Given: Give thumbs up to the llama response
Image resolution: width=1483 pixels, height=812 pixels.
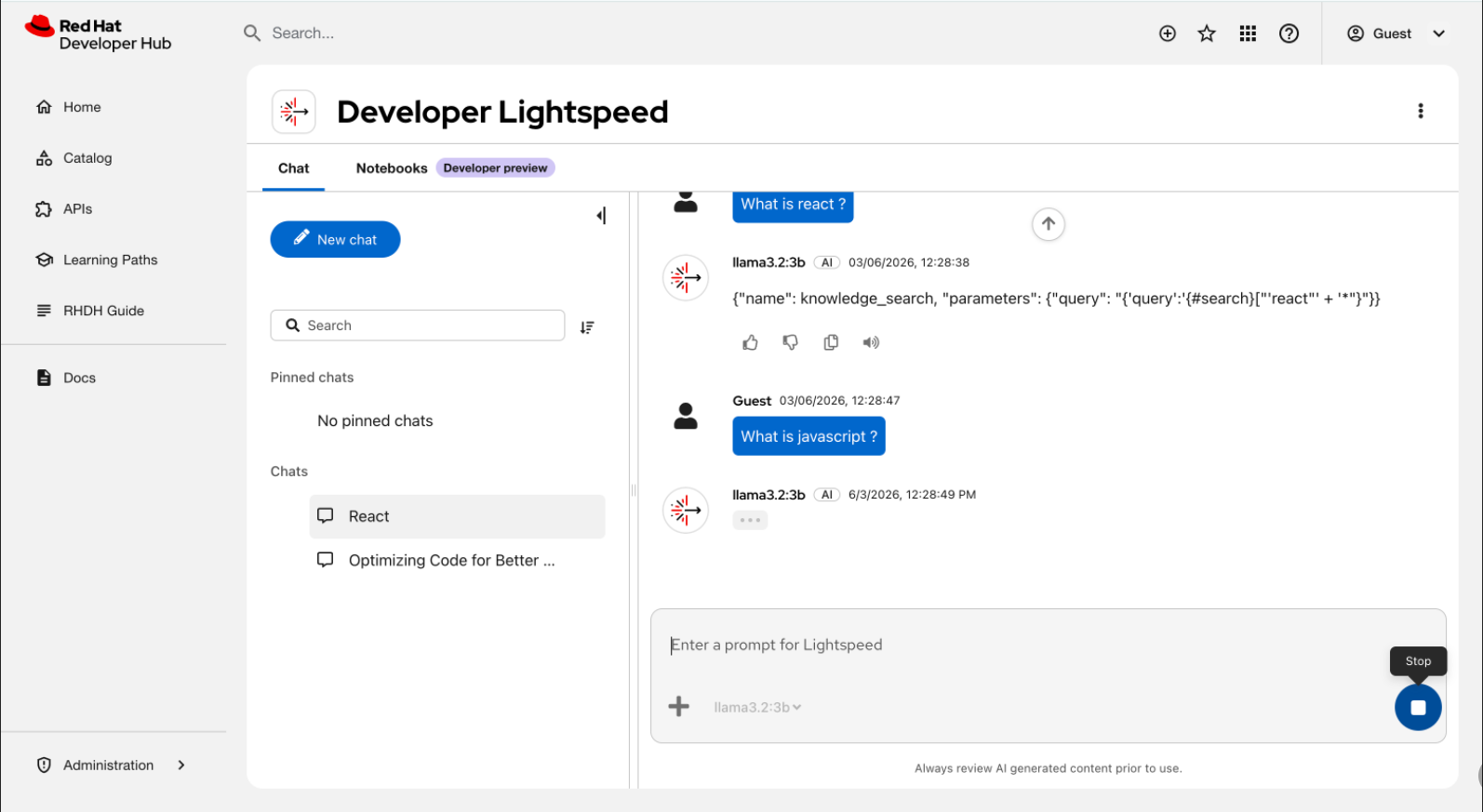Looking at the screenshot, I should [750, 342].
